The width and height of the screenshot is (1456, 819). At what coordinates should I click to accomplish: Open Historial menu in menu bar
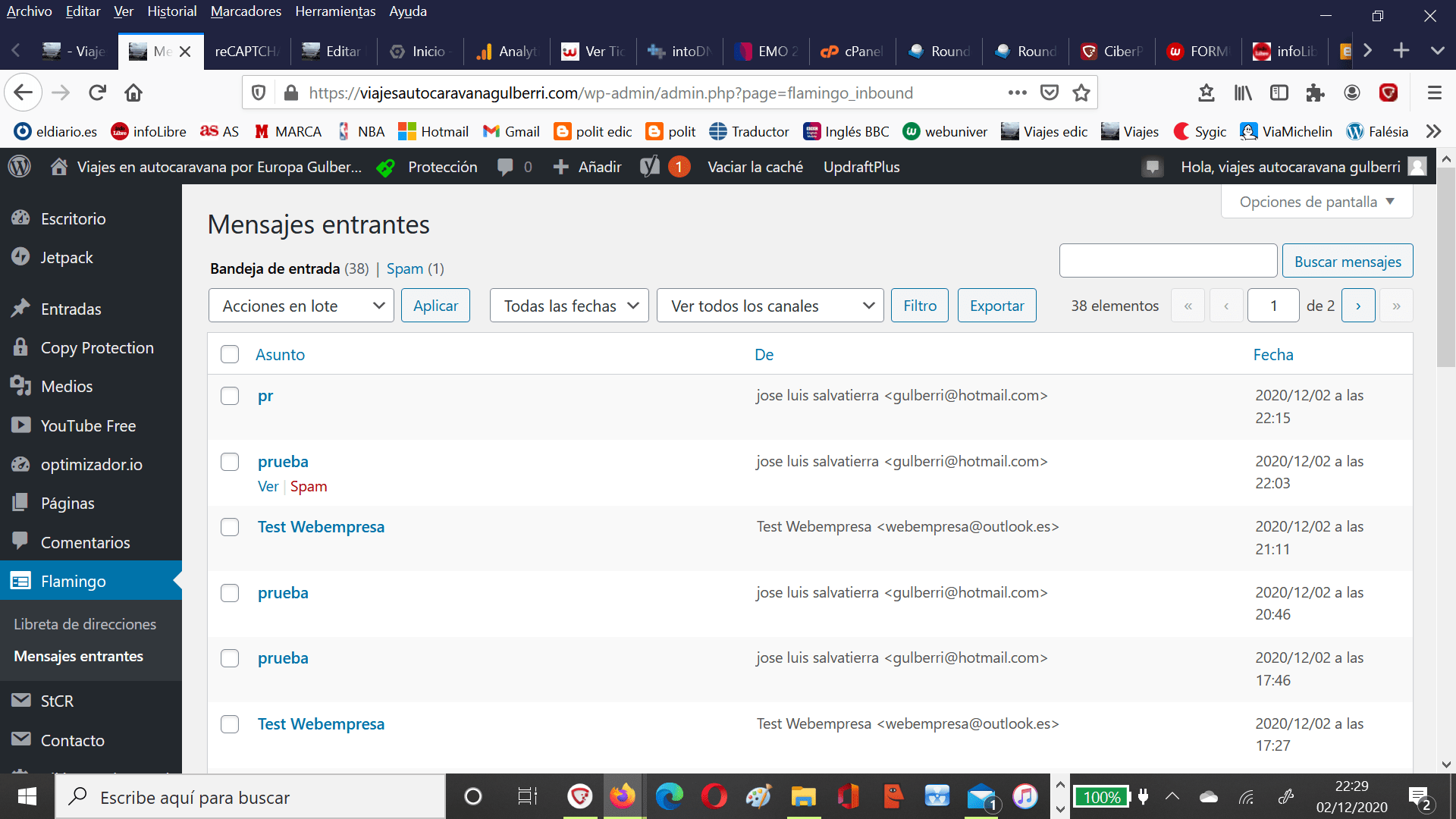[171, 11]
